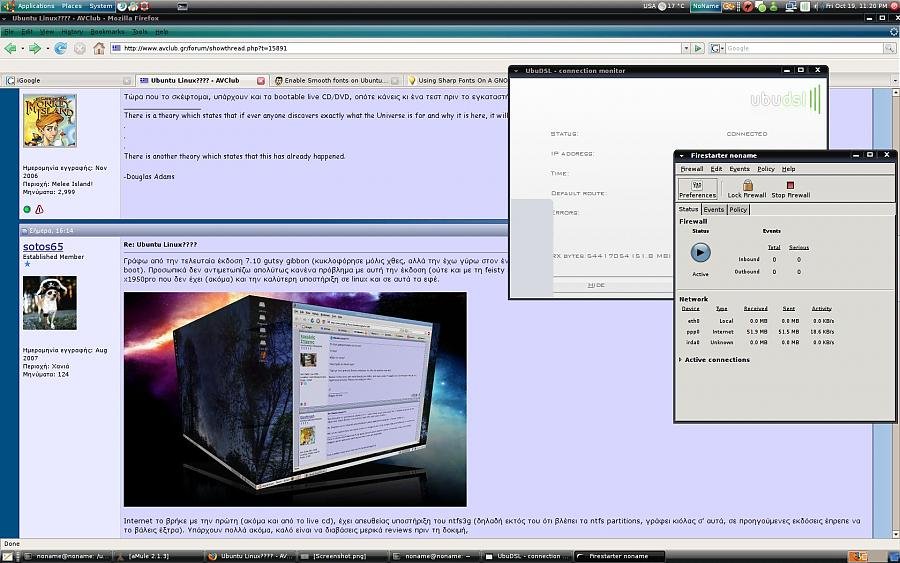Close the iGoogle tab

(x=127, y=81)
